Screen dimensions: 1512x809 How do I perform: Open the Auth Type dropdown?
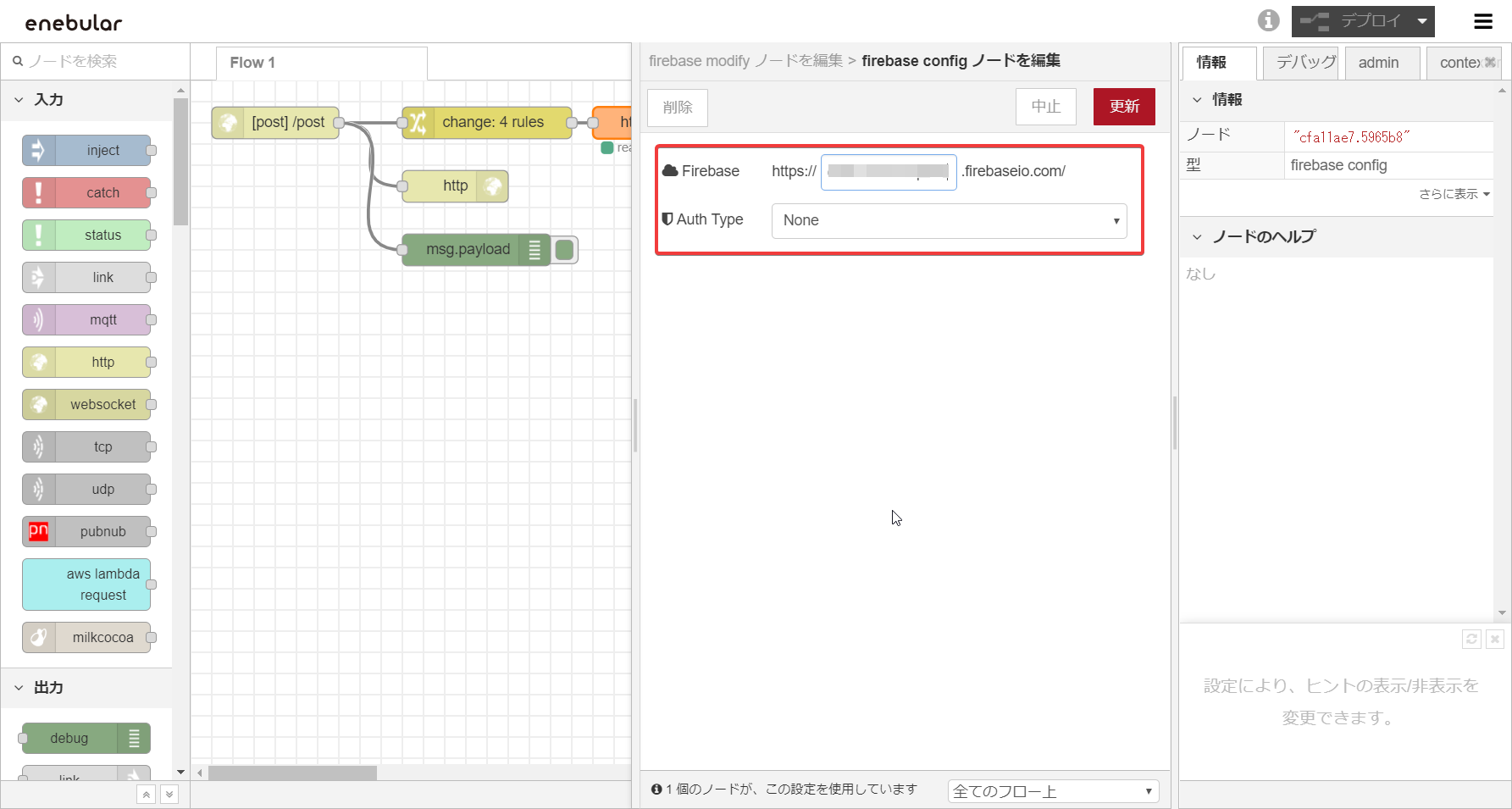[948, 221]
